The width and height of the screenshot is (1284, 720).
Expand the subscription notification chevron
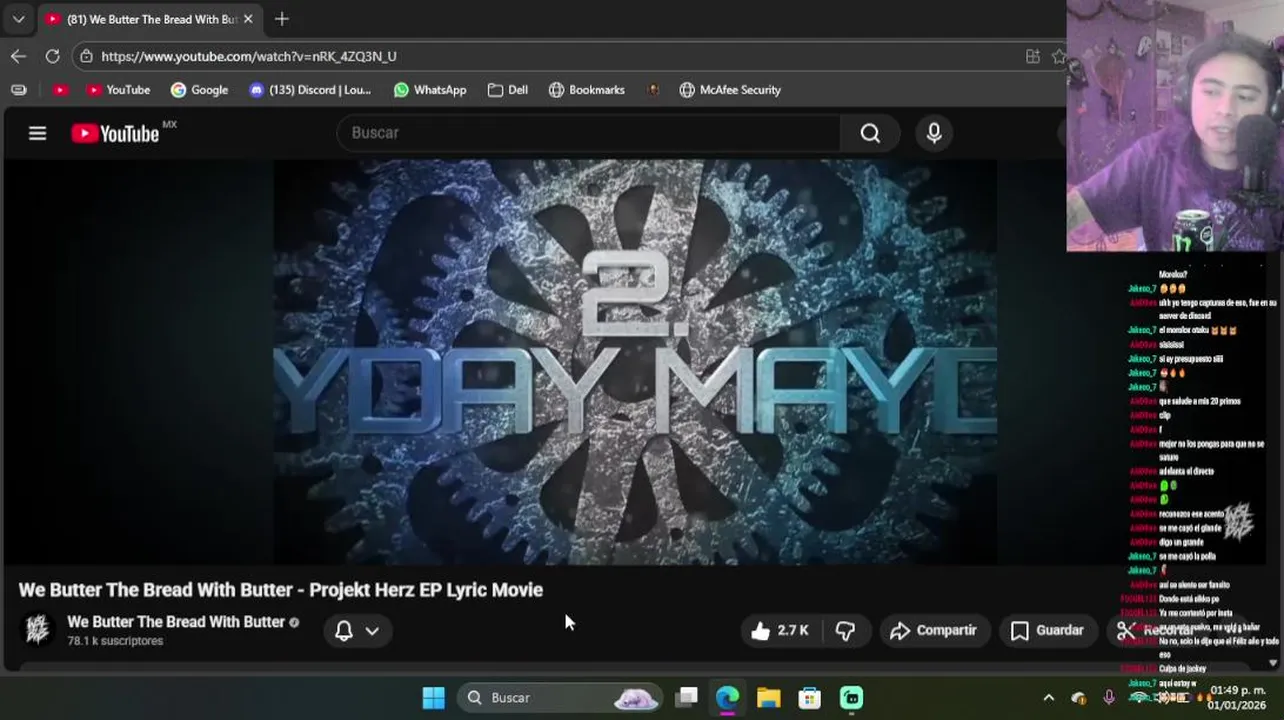[372, 631]
